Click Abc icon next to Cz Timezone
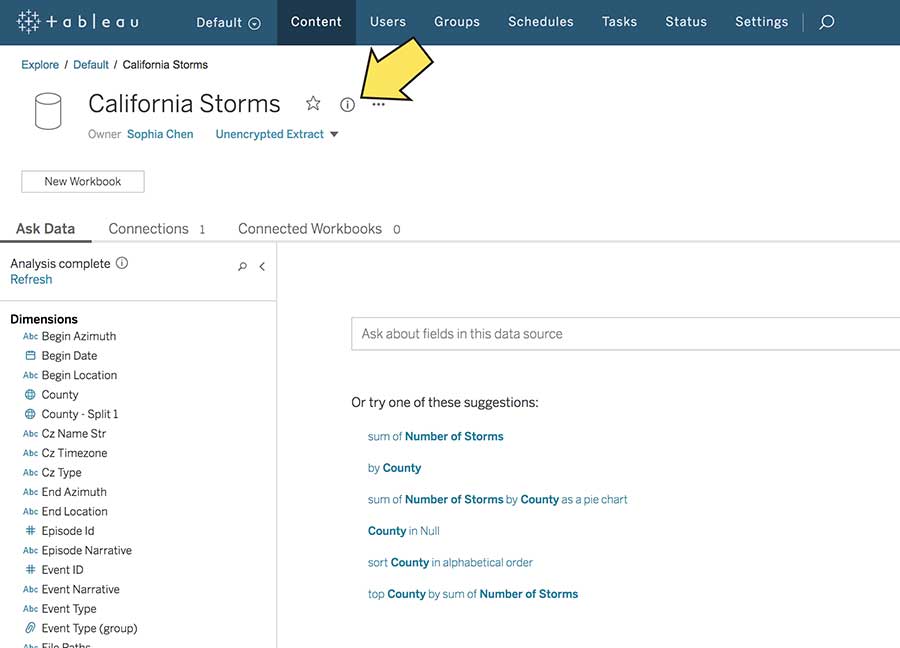Image resolution: width=900 pixels, height=648 pixels. [x=30, y=453]
